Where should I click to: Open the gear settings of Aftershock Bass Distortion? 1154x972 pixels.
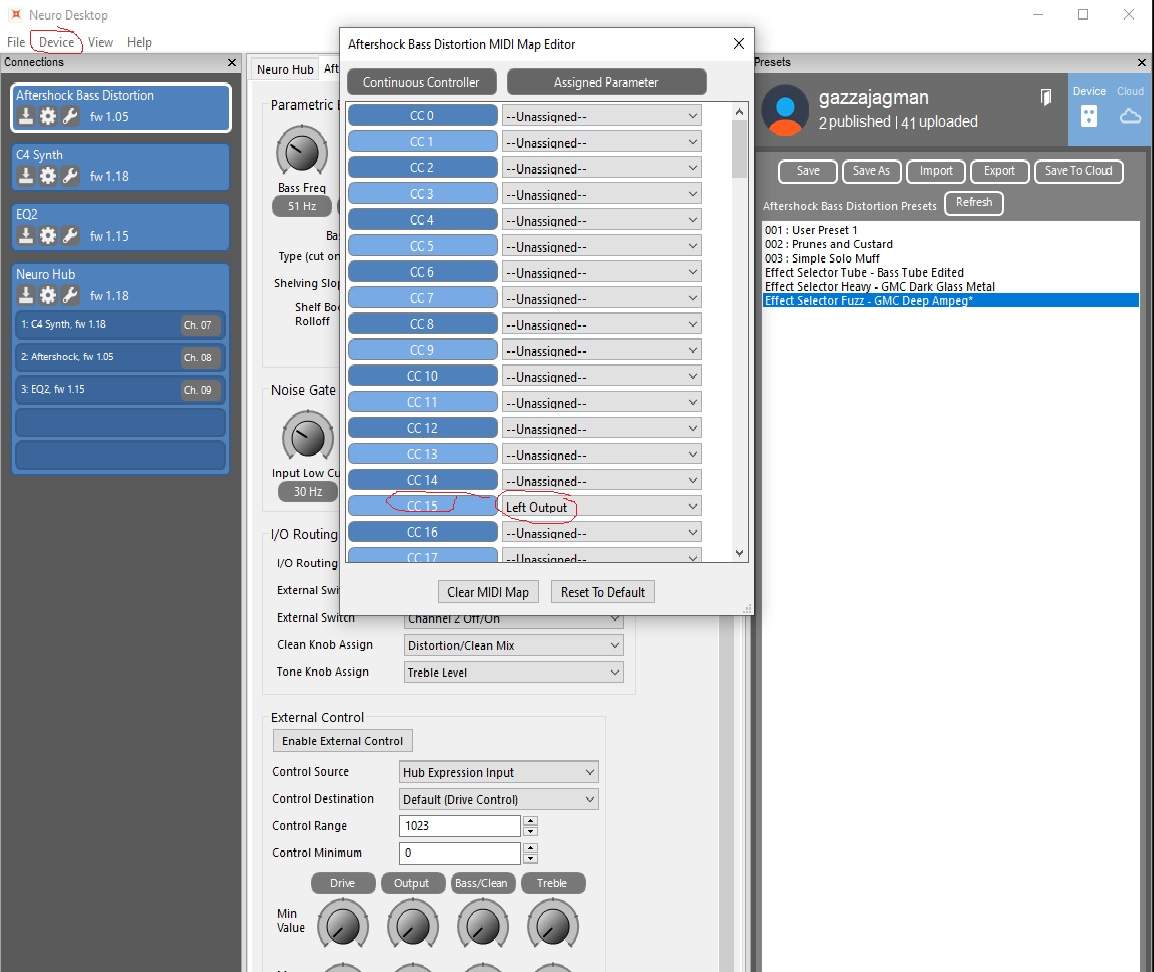[x=48, y=116]
